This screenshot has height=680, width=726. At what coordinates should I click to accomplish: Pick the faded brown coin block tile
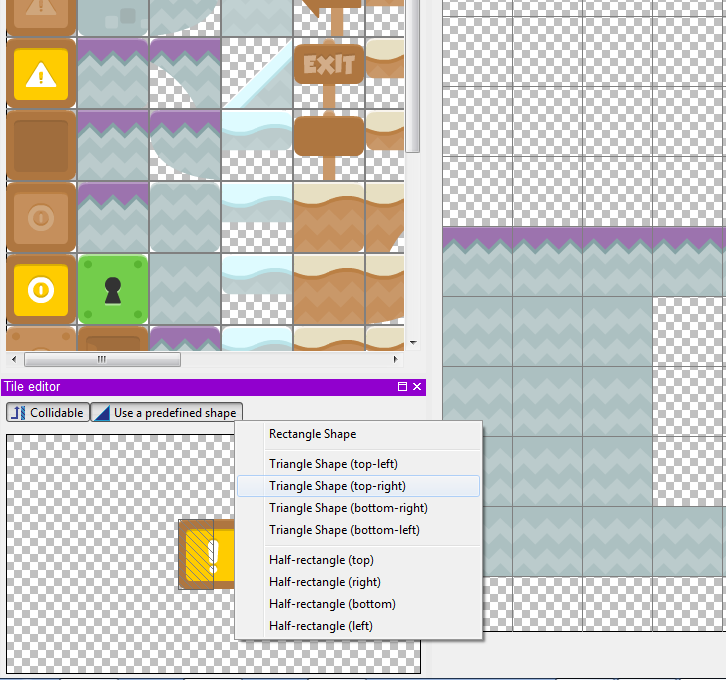click(x=41, y=218)
